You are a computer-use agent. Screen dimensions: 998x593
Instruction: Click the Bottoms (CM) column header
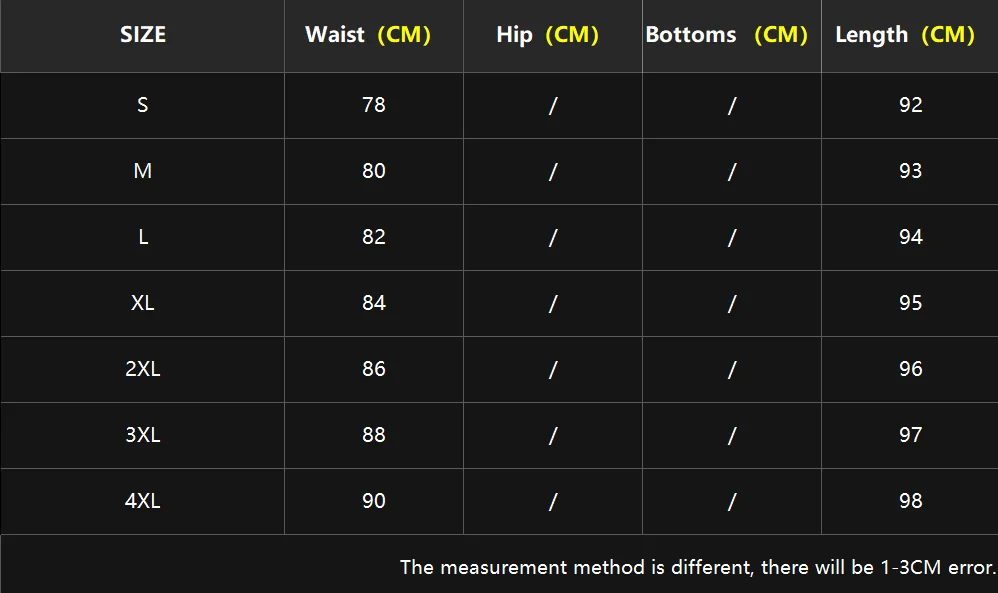click(727, 35)
